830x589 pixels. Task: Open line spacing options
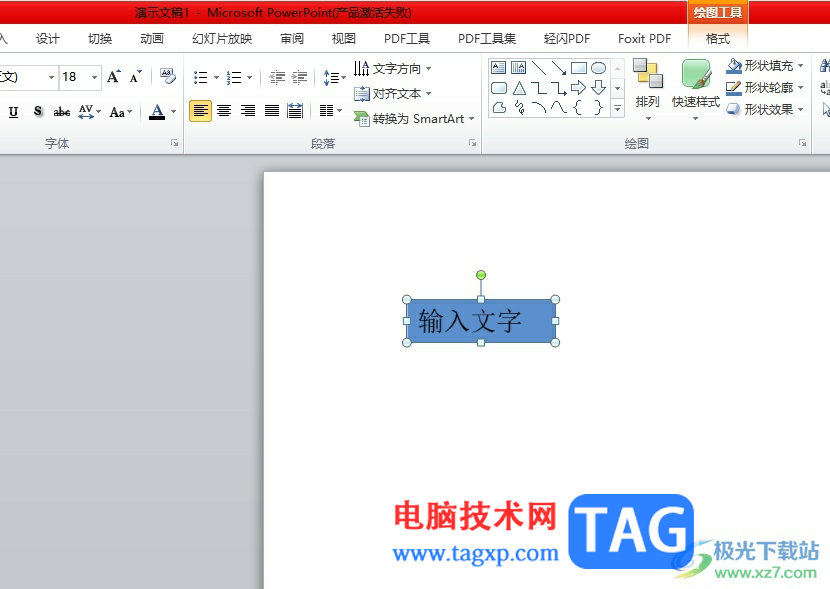click(x=334, y=78)
